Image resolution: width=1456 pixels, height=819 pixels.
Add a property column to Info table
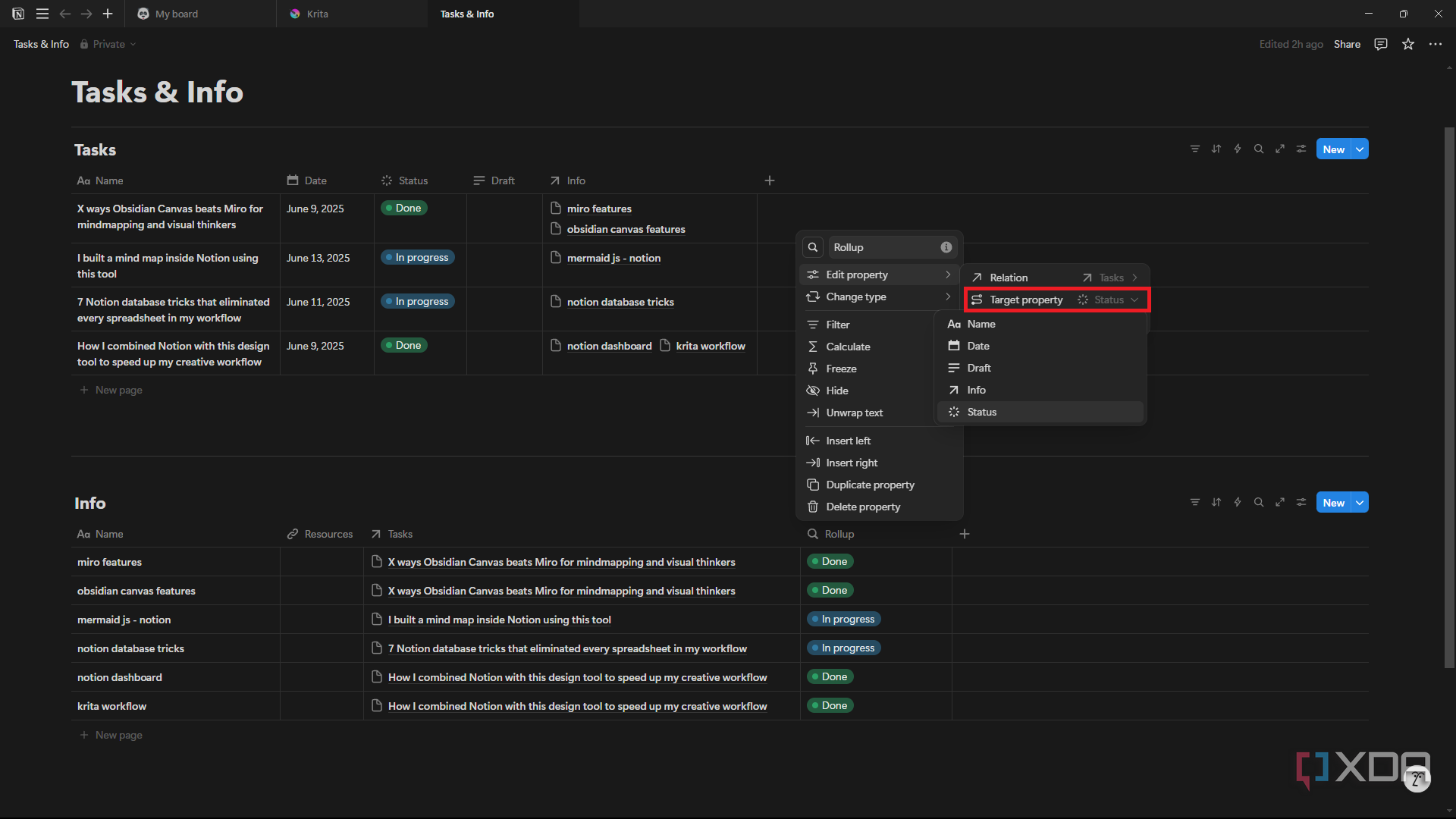965,534
